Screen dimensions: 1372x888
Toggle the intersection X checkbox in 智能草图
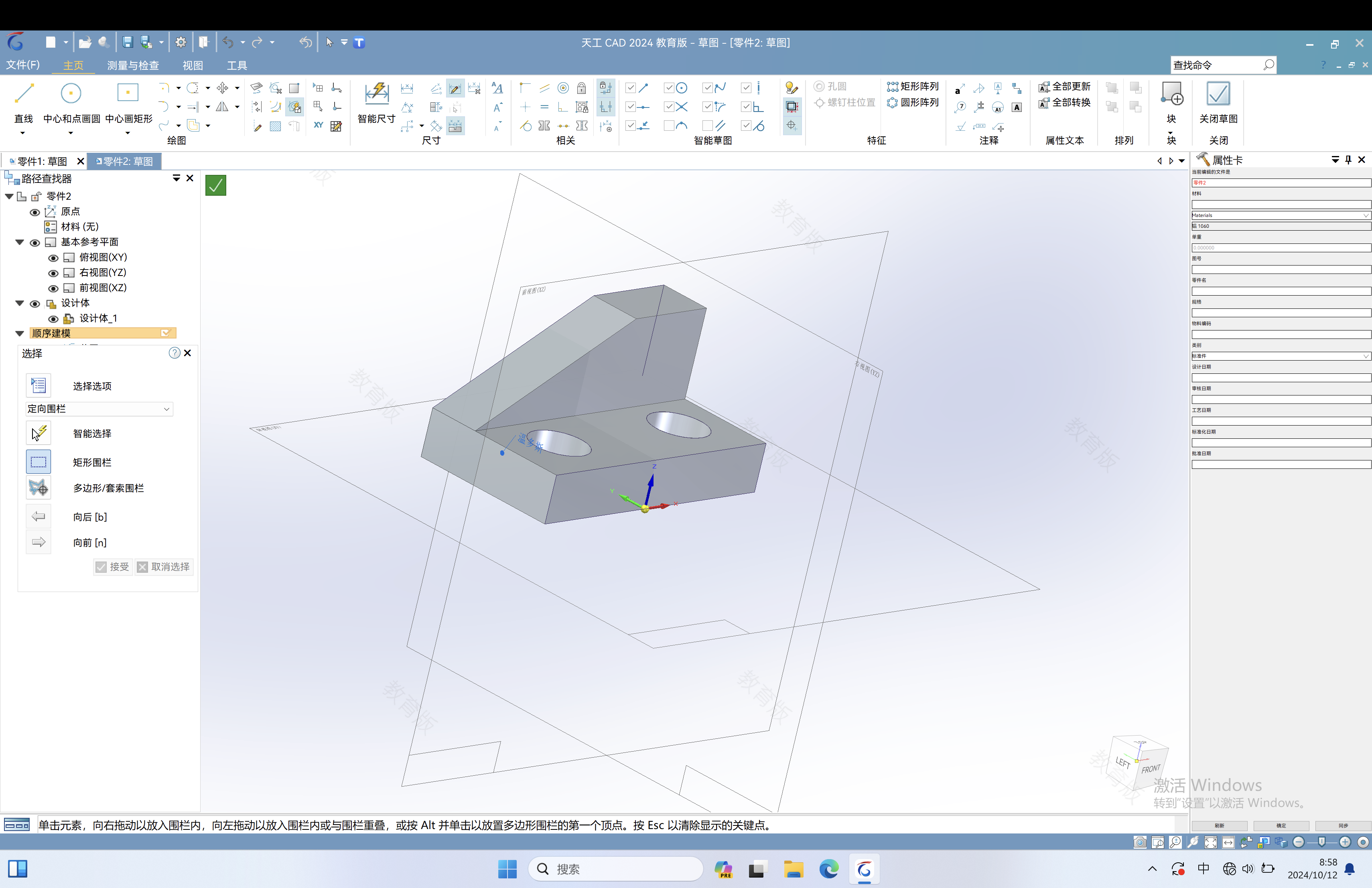(x=669, y=107)
